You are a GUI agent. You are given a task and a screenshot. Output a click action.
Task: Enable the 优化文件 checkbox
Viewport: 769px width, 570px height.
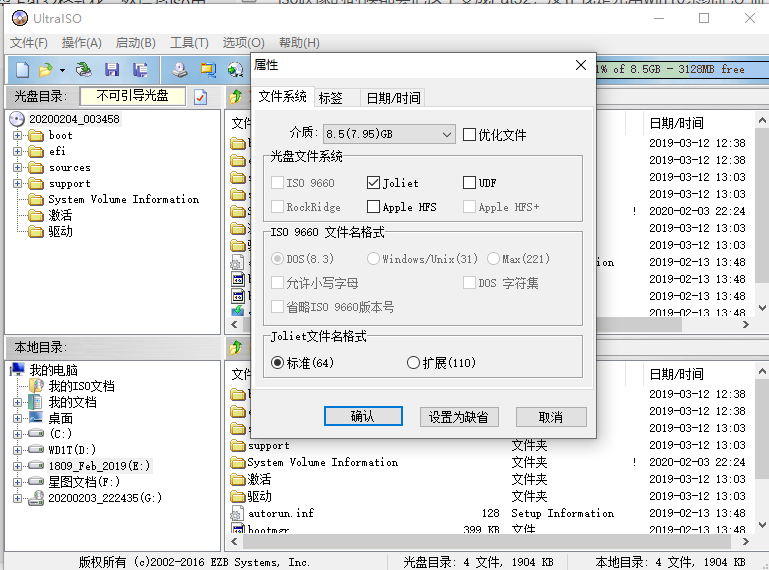[469, 134]
